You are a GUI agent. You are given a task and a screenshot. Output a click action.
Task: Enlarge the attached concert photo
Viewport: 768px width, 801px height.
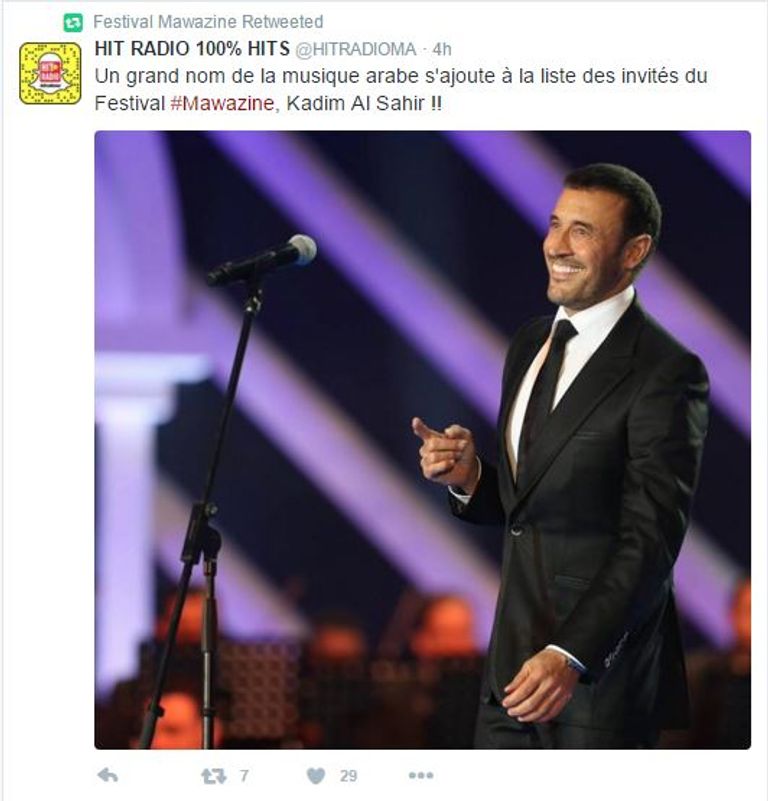click(x=423, y=440)
